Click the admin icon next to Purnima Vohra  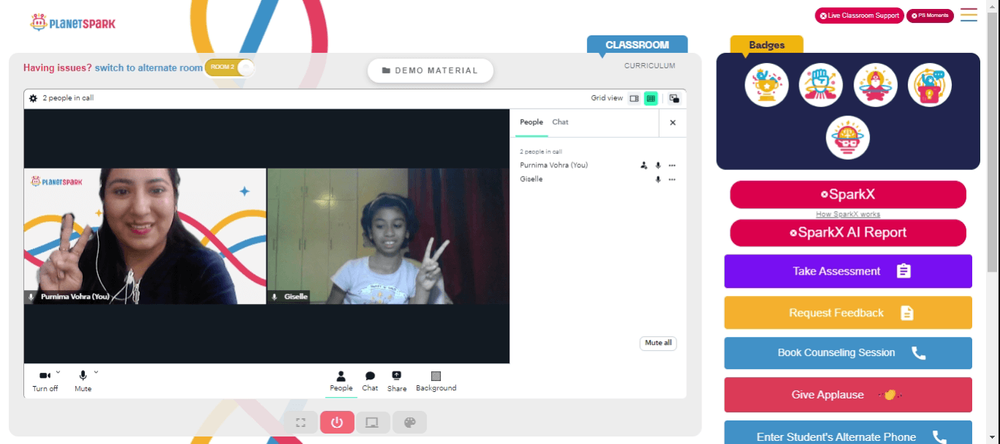pyautogui.click(x=644, y=165)
